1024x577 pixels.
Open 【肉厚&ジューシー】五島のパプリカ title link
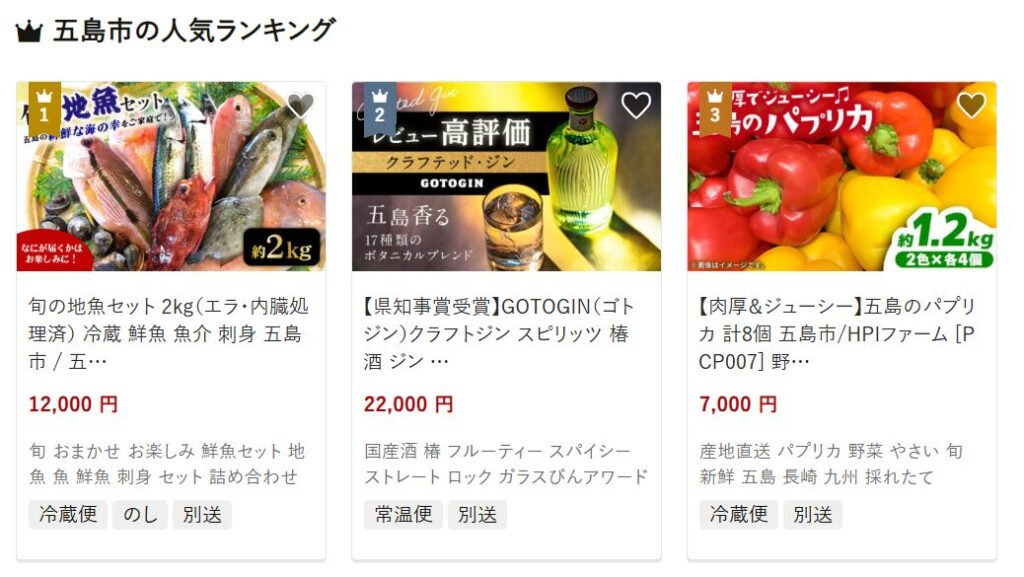[x=837, y=334]
